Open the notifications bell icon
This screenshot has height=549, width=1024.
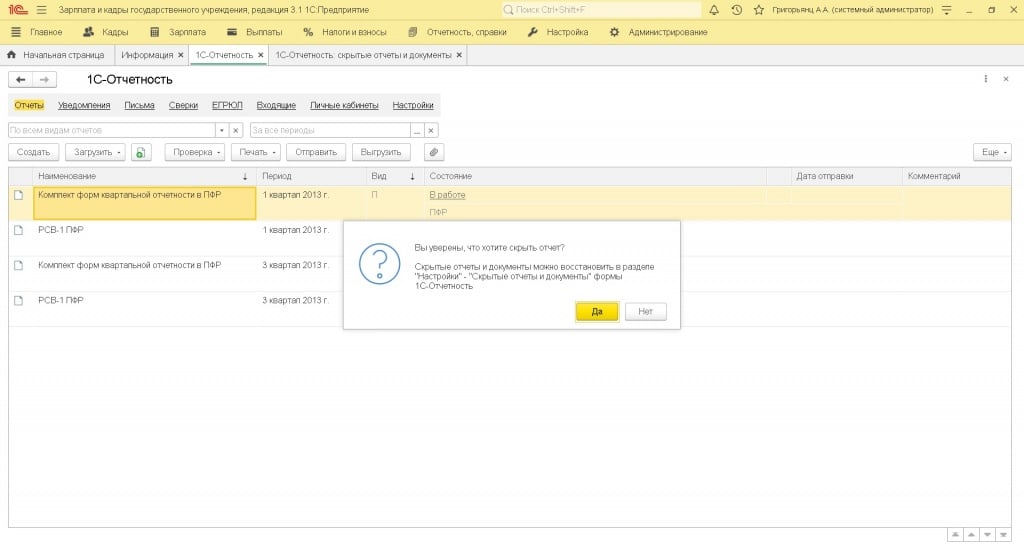(x=714, y=10)
